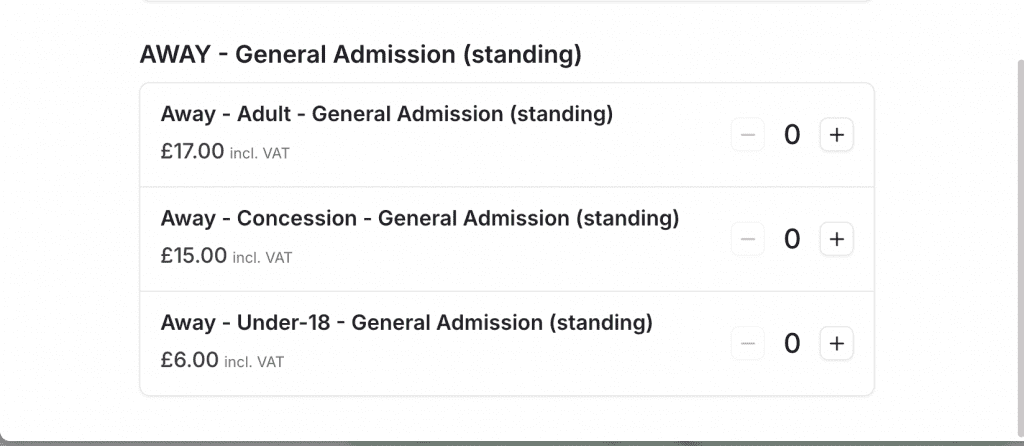The height and width of the screenshot is (446, 1024).
Task: Click the Away Concession quantity value
Action: click(x=792, y=239)
